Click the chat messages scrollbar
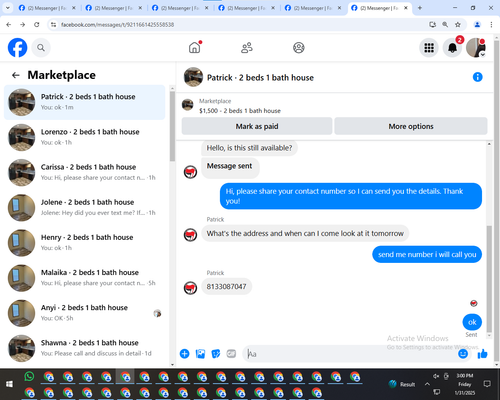The image size is (500, 400). [x=489, y=279]
